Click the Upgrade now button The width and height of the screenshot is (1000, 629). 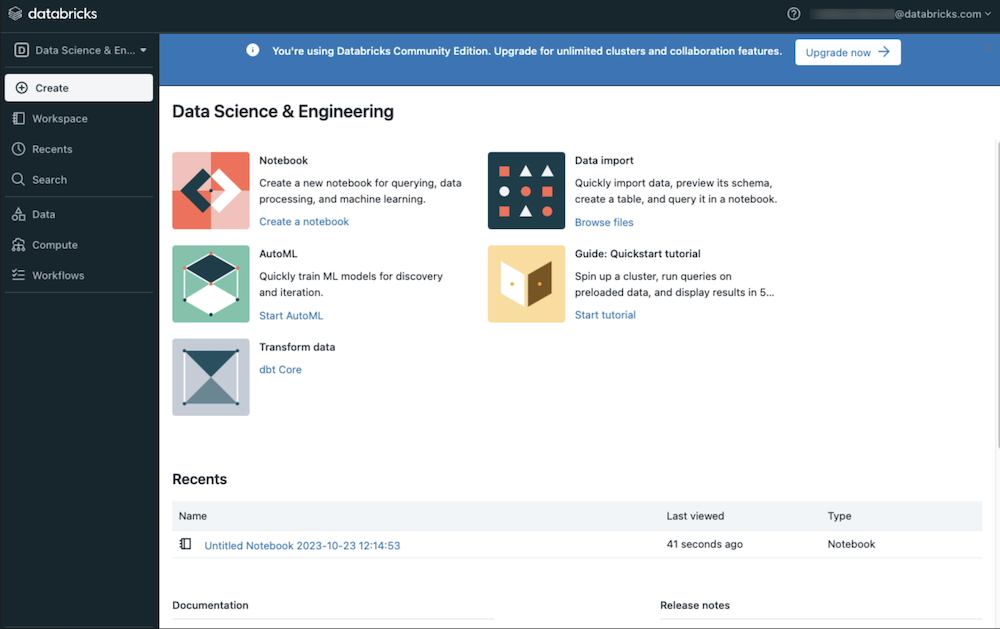pyautogui.click(x=848, y=52)
